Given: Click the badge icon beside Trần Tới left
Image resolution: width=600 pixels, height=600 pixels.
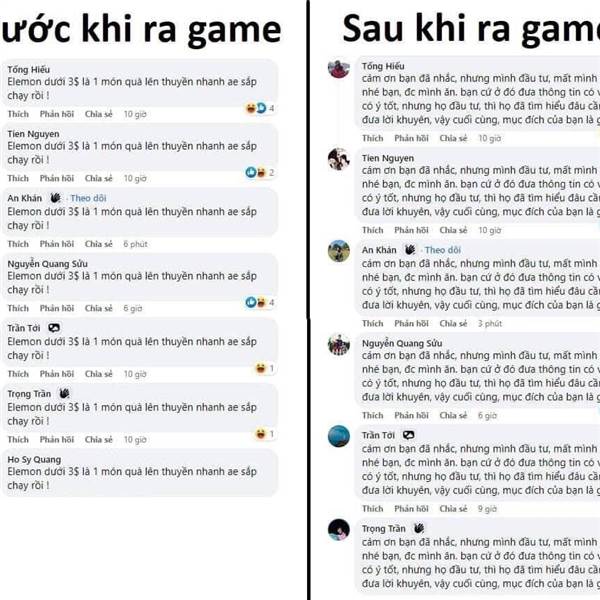Looking at the screenshot, I should (54, 328).
